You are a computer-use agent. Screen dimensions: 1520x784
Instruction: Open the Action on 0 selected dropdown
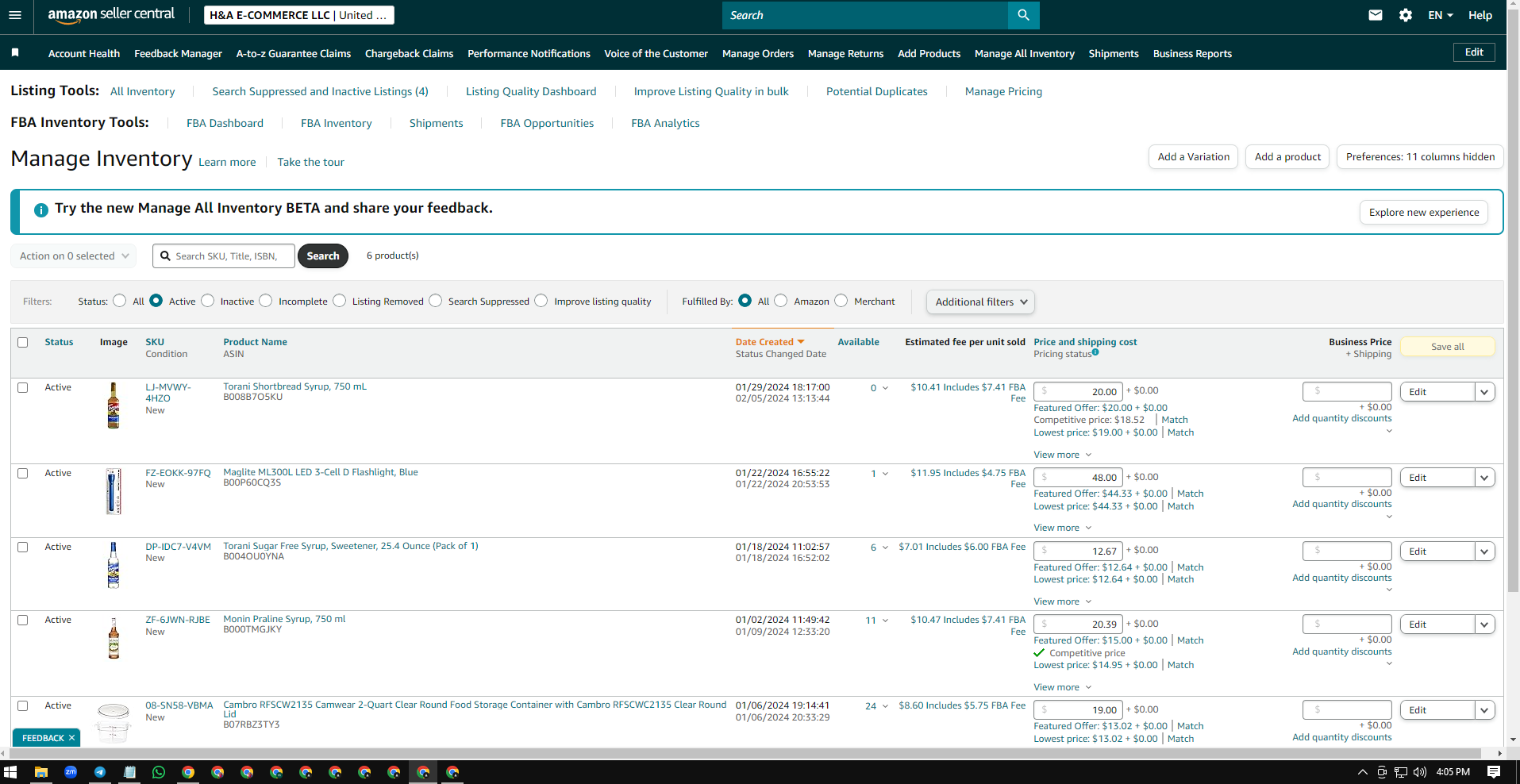point(74,256)
